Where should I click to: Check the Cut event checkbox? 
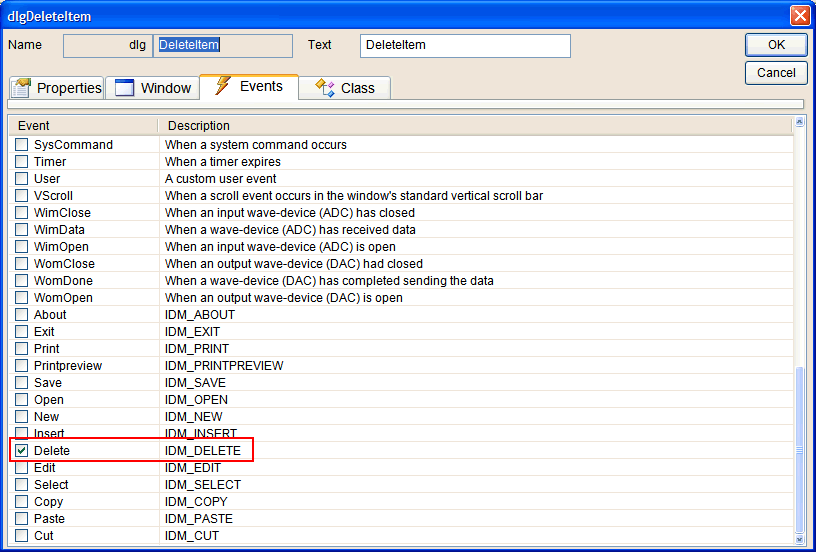pyautogui.click(x=21, y=535)
